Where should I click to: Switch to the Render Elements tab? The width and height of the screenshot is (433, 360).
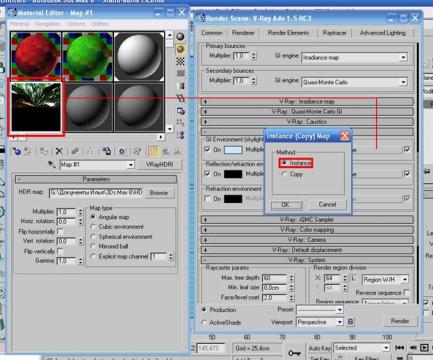[x=288, y=33]
